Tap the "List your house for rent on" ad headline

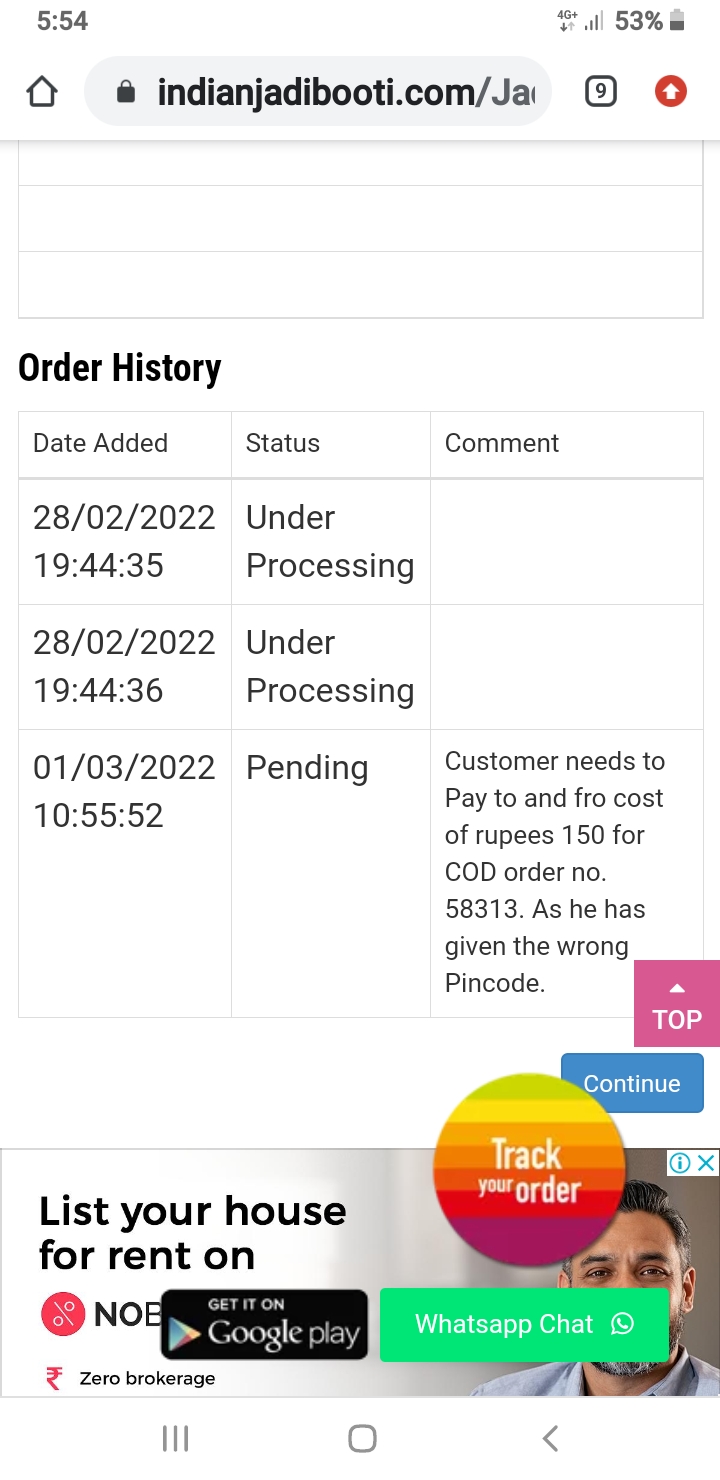pyautogui.click(x=192, y=1232)
